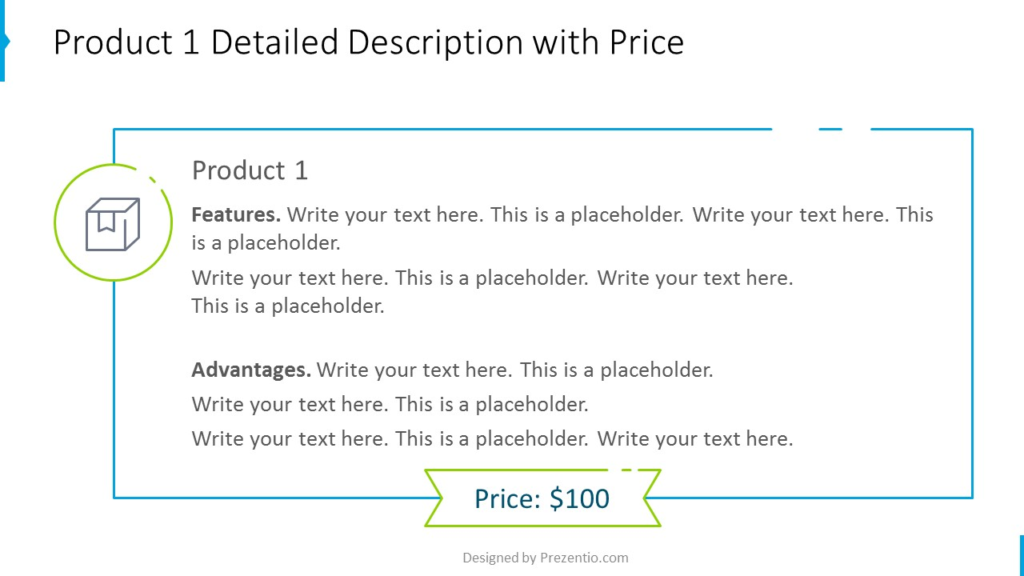Click the middle Advantages placeholder line
Viewport: 1024px width, 576px height.
[x=390, y=404]
